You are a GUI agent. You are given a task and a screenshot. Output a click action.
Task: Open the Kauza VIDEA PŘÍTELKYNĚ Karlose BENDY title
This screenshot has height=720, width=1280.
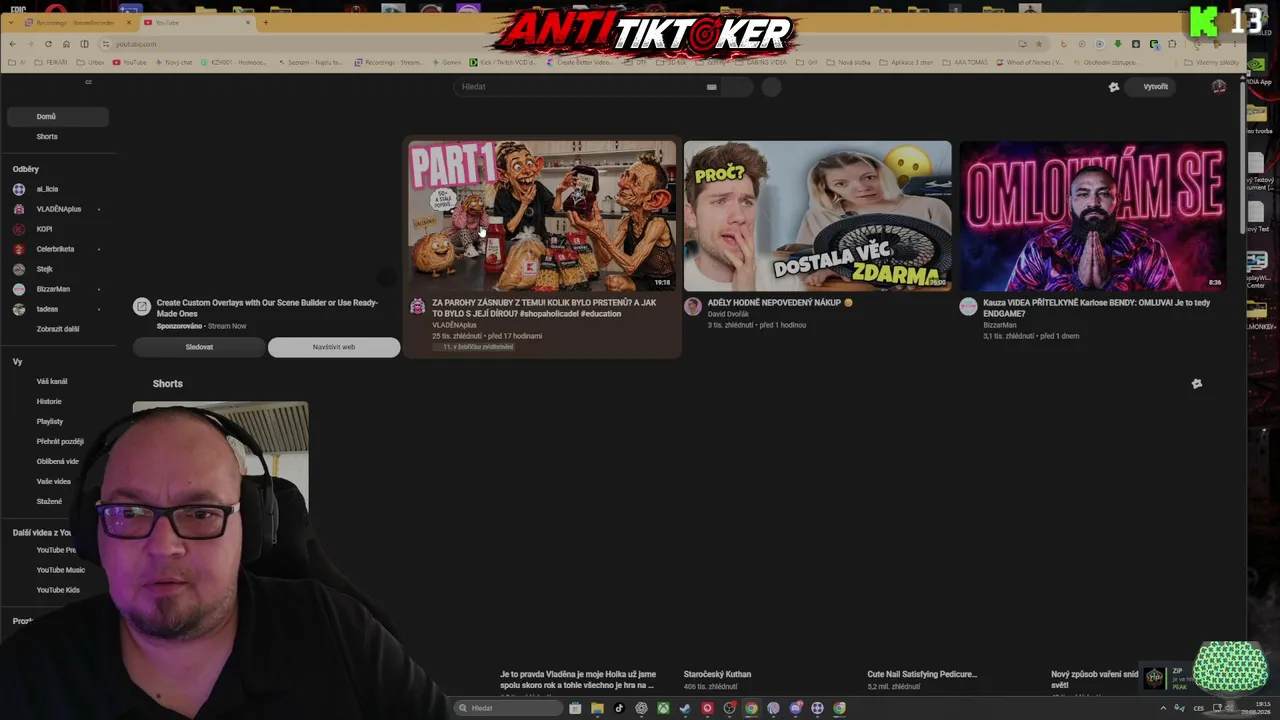point(1097,308)
